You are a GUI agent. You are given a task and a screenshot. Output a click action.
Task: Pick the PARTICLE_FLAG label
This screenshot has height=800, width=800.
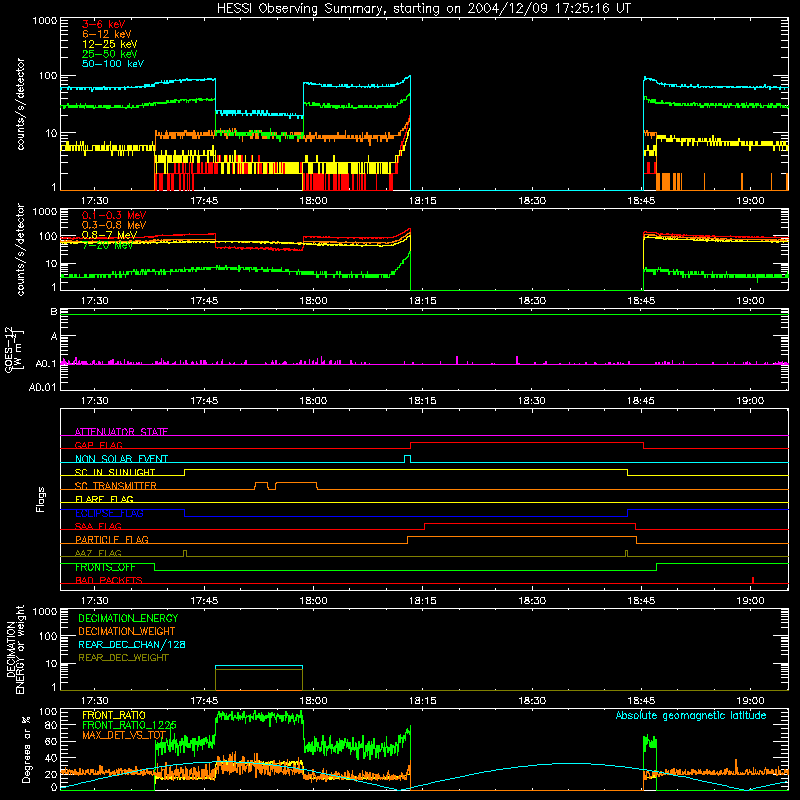pyautogui.click(x=112, y=539)
